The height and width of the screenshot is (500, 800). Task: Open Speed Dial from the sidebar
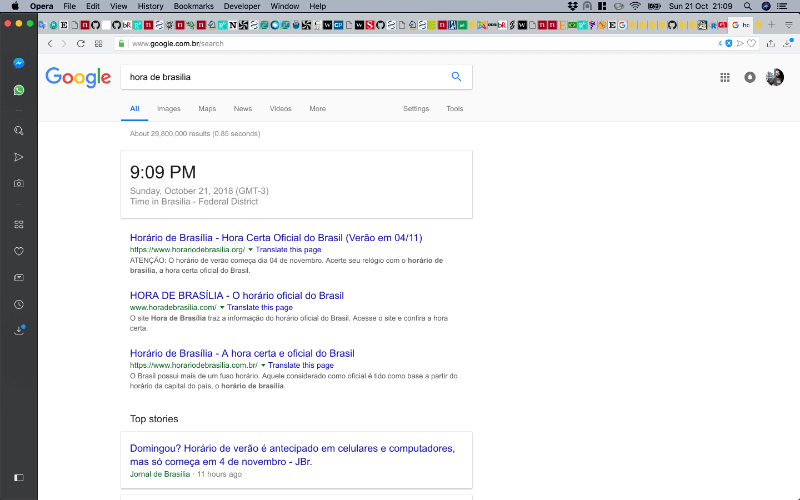pos(19,224)
